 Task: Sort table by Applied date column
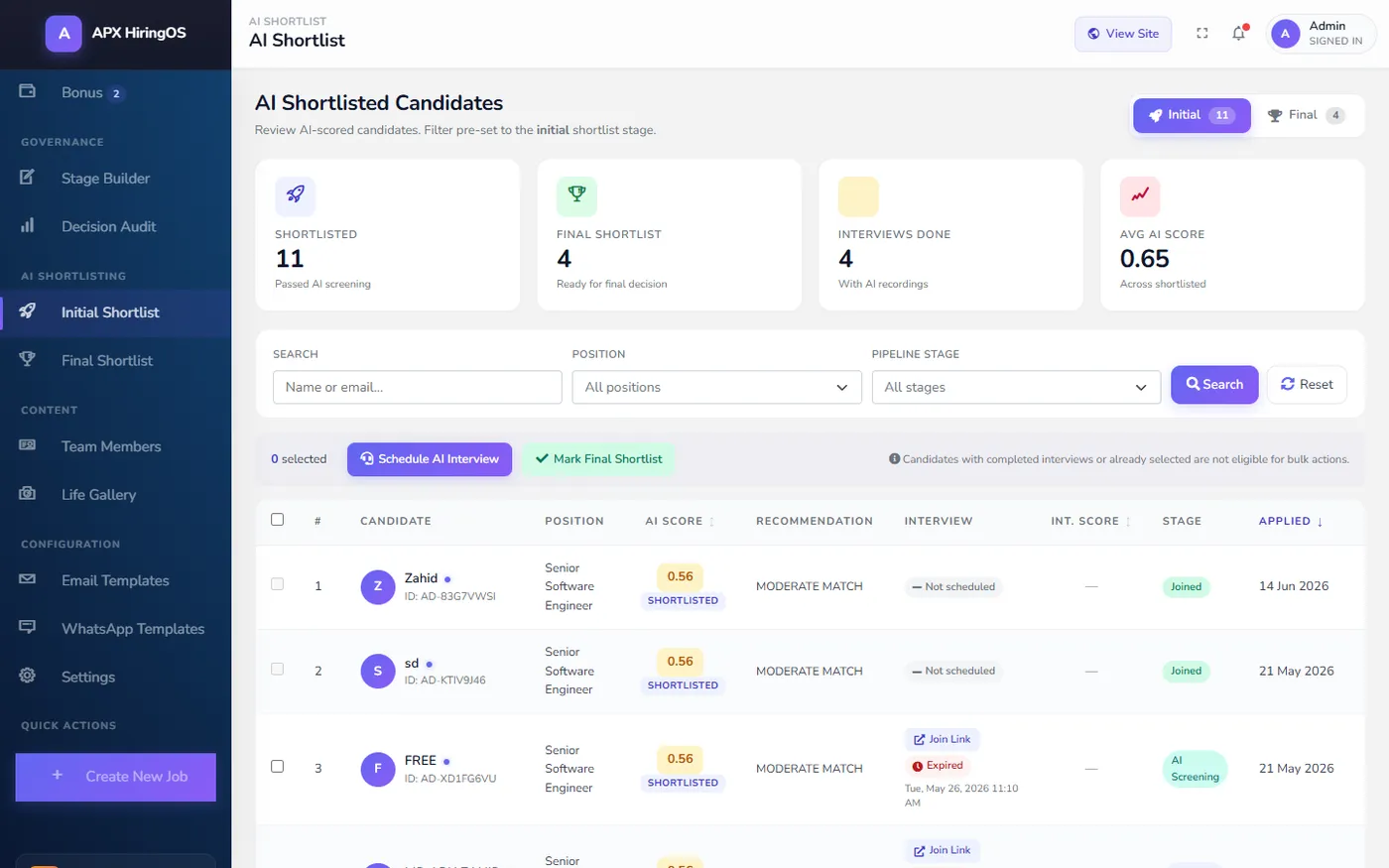1291,521
